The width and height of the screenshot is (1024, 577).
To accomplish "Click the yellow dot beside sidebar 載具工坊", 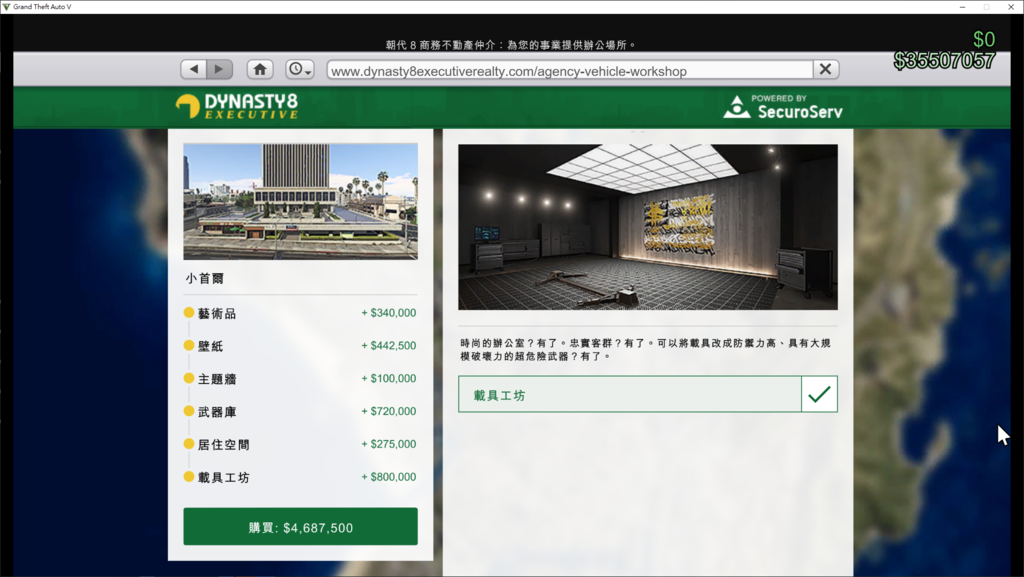I will (189, 476).
